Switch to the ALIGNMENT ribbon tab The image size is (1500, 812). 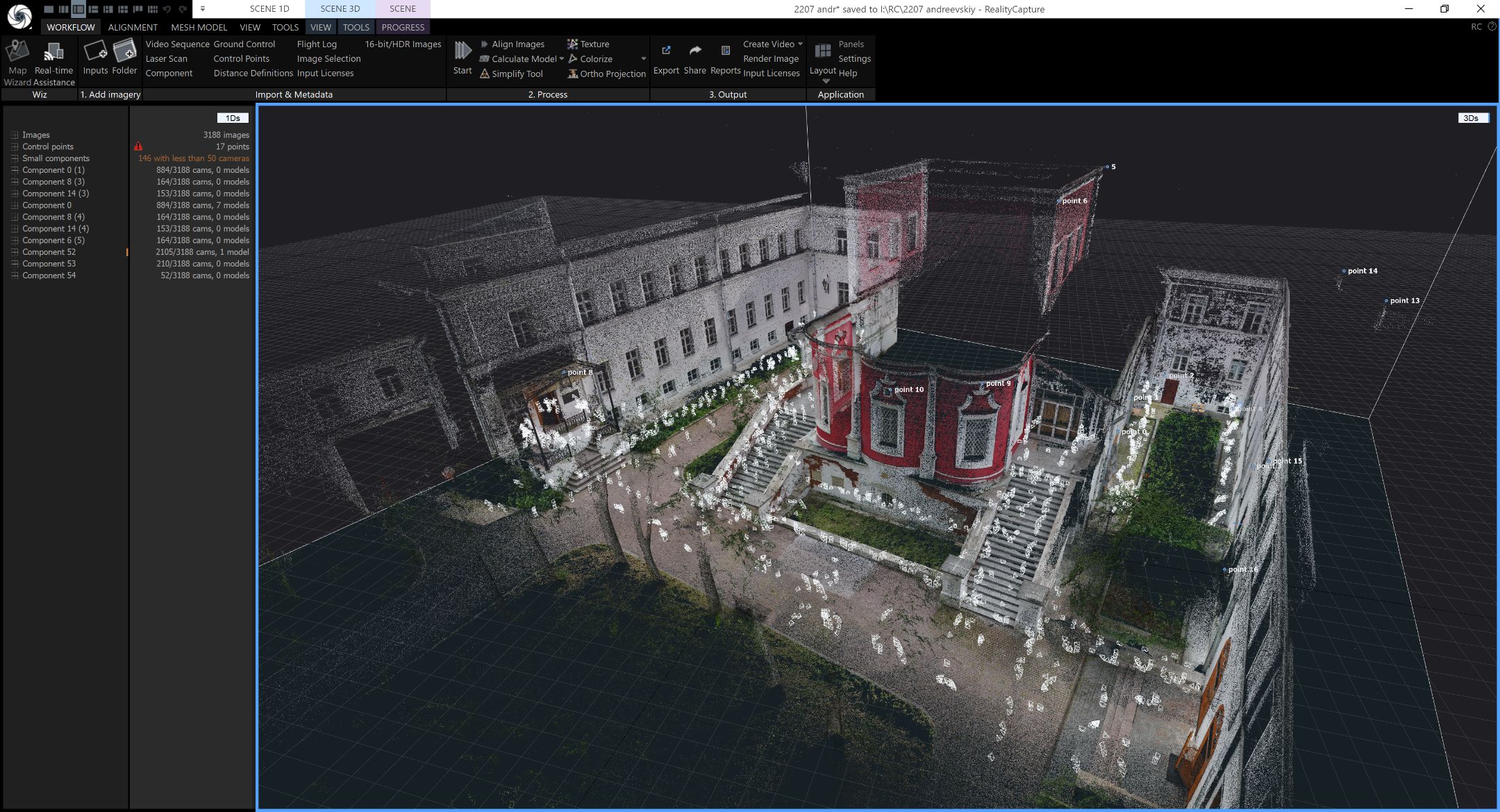[133, 27]
